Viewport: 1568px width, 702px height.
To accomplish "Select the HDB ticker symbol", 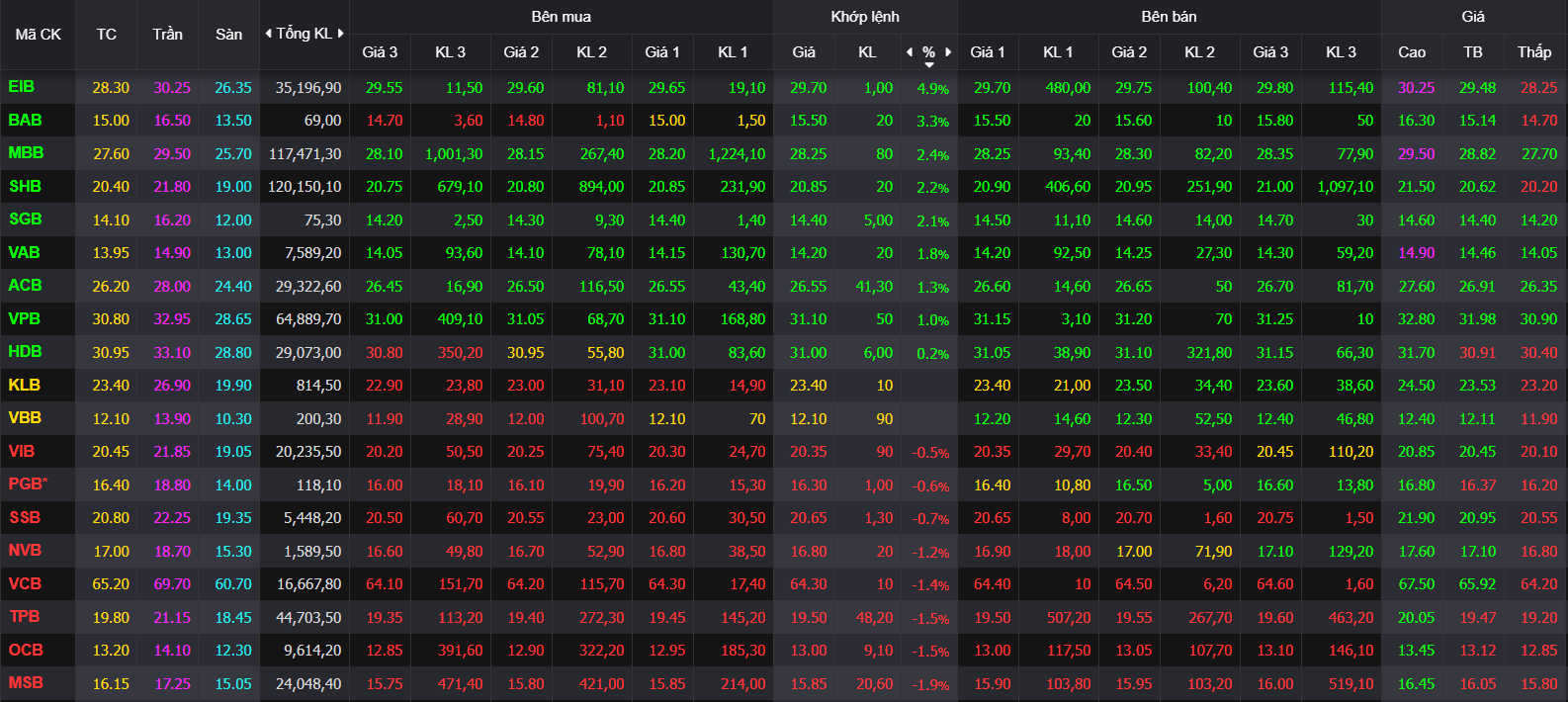I will click(x=25, y=352).
